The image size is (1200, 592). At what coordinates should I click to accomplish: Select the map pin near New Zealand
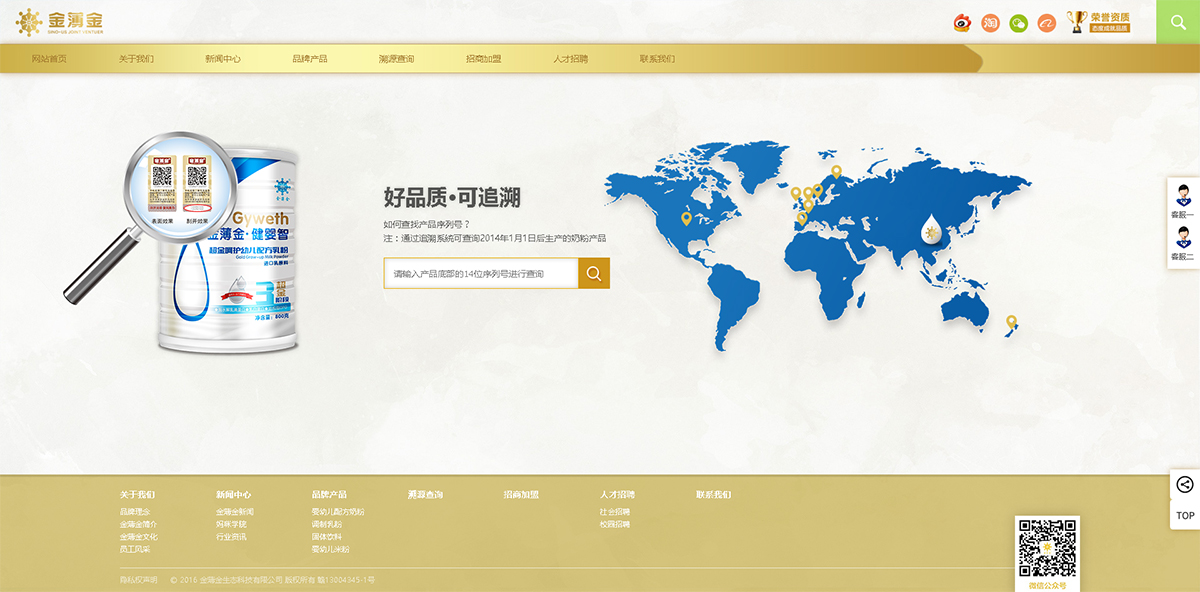pos(1011,322)
